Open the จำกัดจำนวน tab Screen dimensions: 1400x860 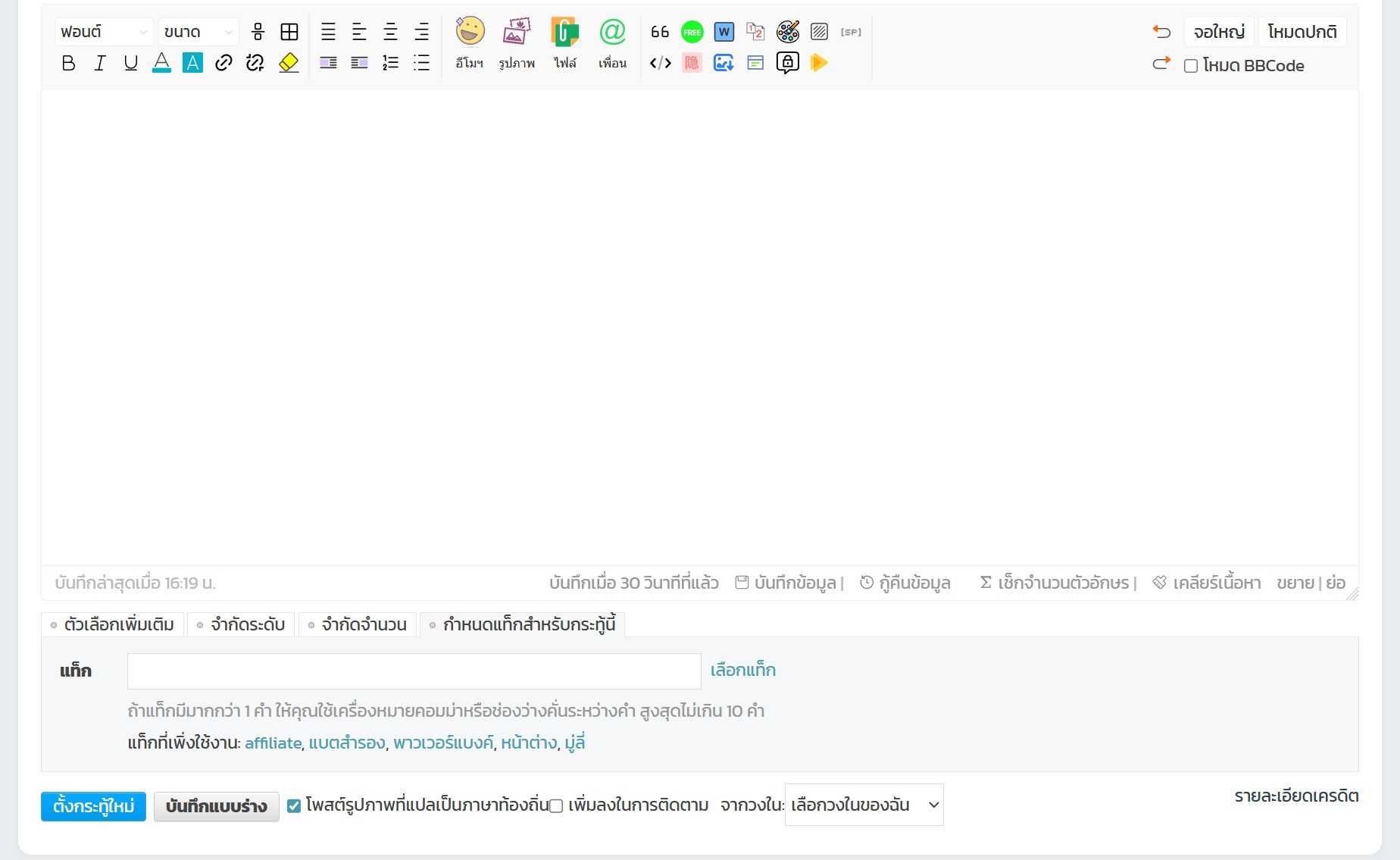point(358,624)
